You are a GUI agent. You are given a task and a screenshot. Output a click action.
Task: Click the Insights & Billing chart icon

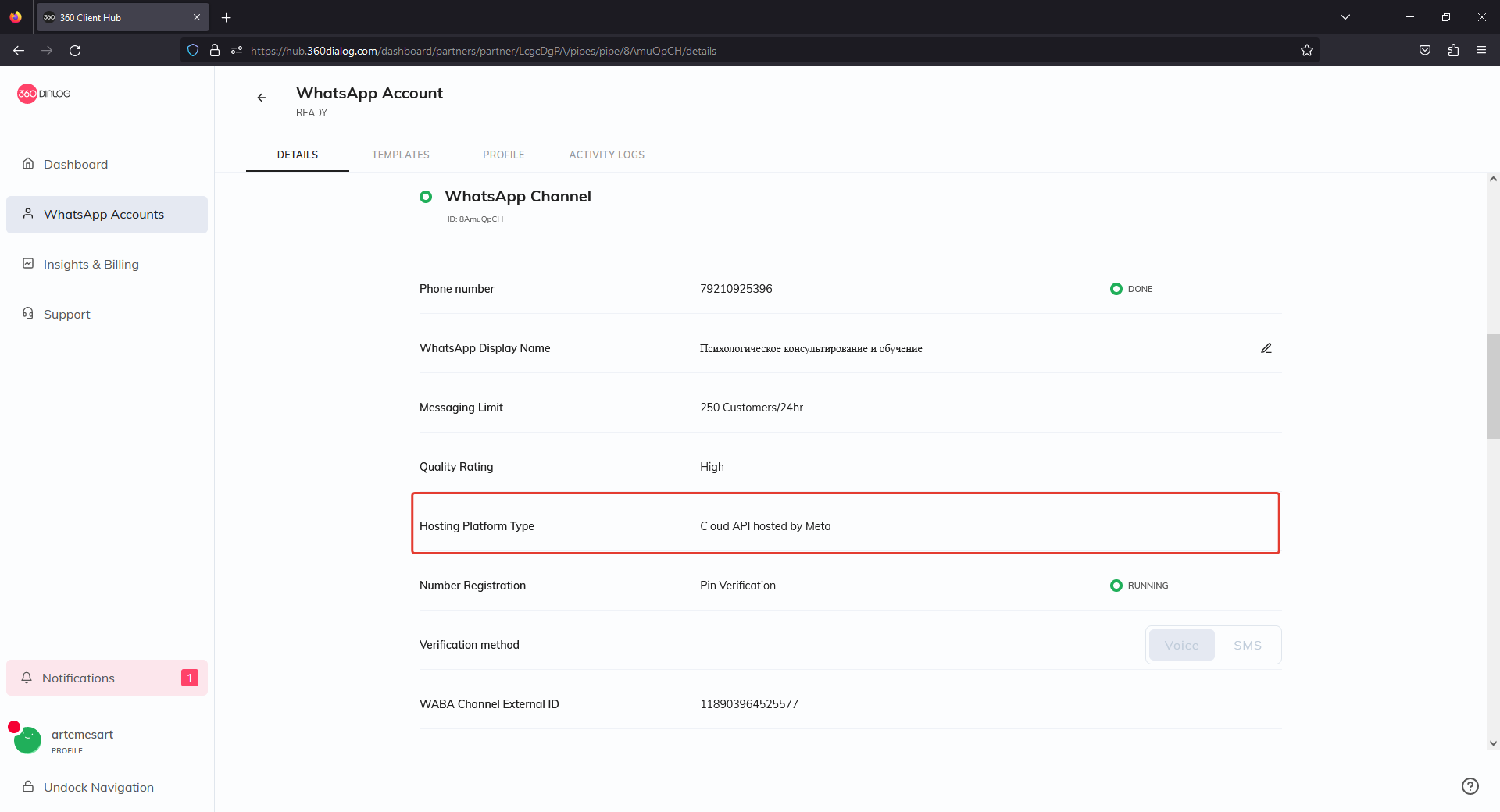(28, 263)
